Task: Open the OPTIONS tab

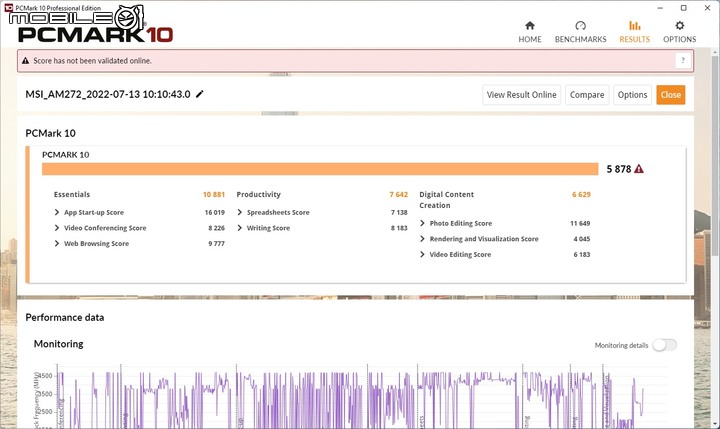Action: point(680,32)
